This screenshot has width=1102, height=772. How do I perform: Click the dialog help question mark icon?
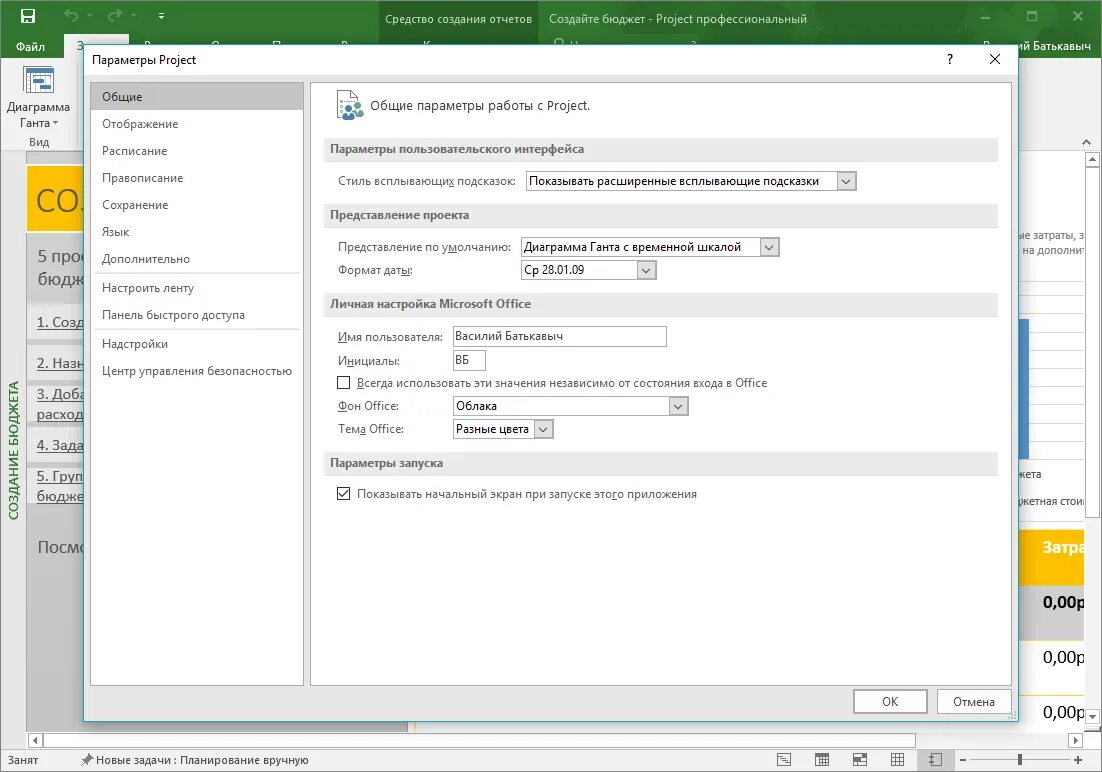point(949,59)
